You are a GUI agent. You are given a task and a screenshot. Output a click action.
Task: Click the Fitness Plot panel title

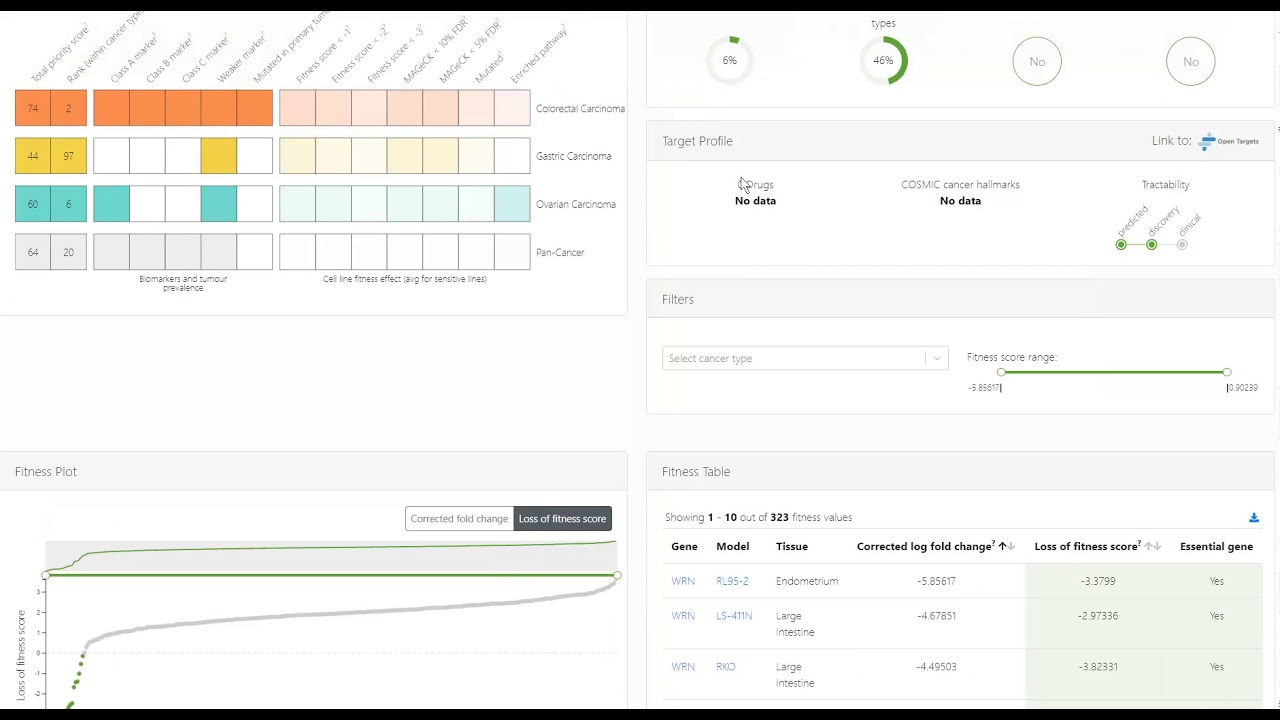46,472
